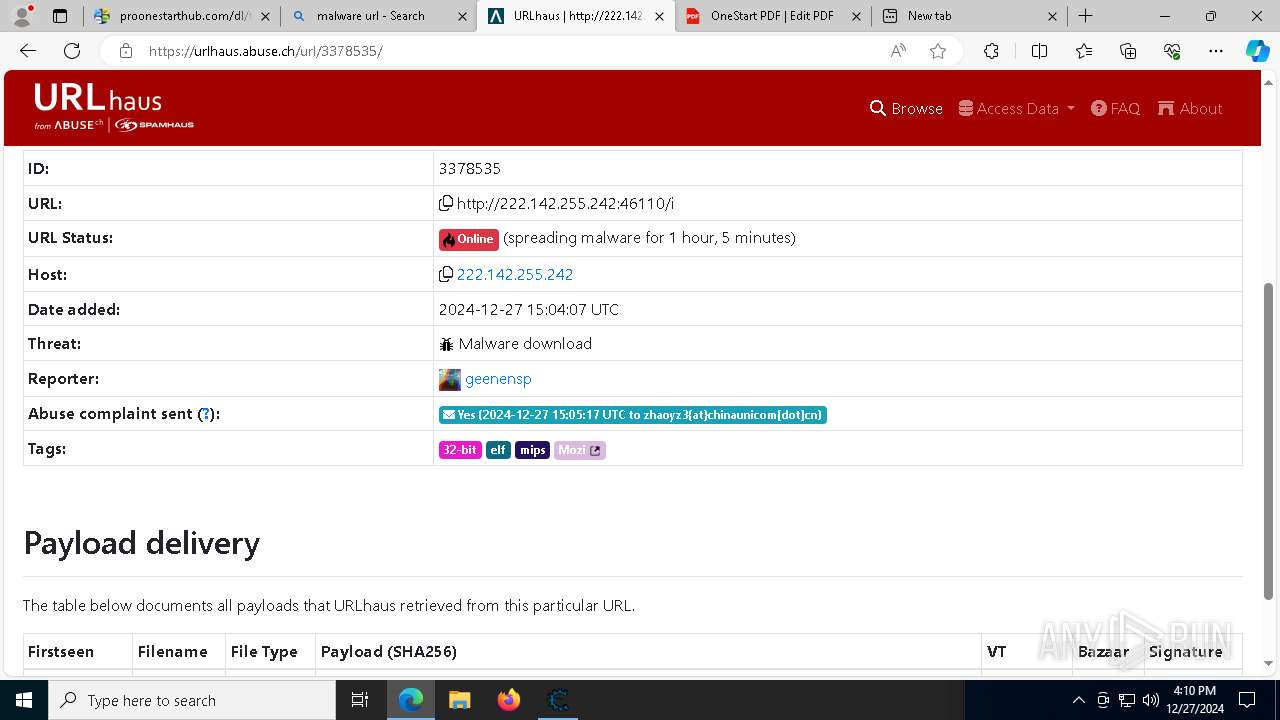
Task: Click the Browse magnifier icon
Action: click(x=878, y=108)
